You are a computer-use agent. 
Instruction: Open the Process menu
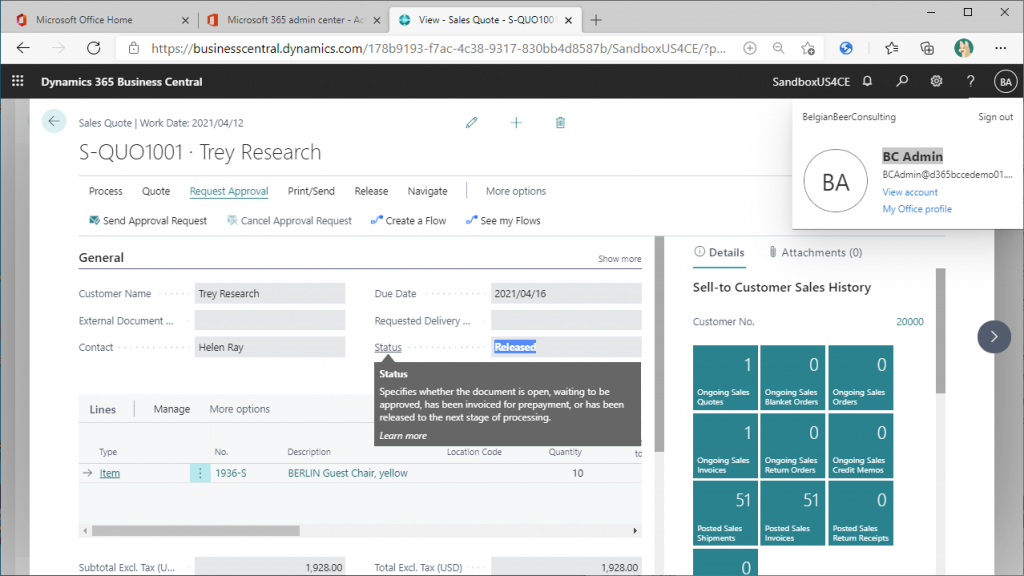pos(106,191)
